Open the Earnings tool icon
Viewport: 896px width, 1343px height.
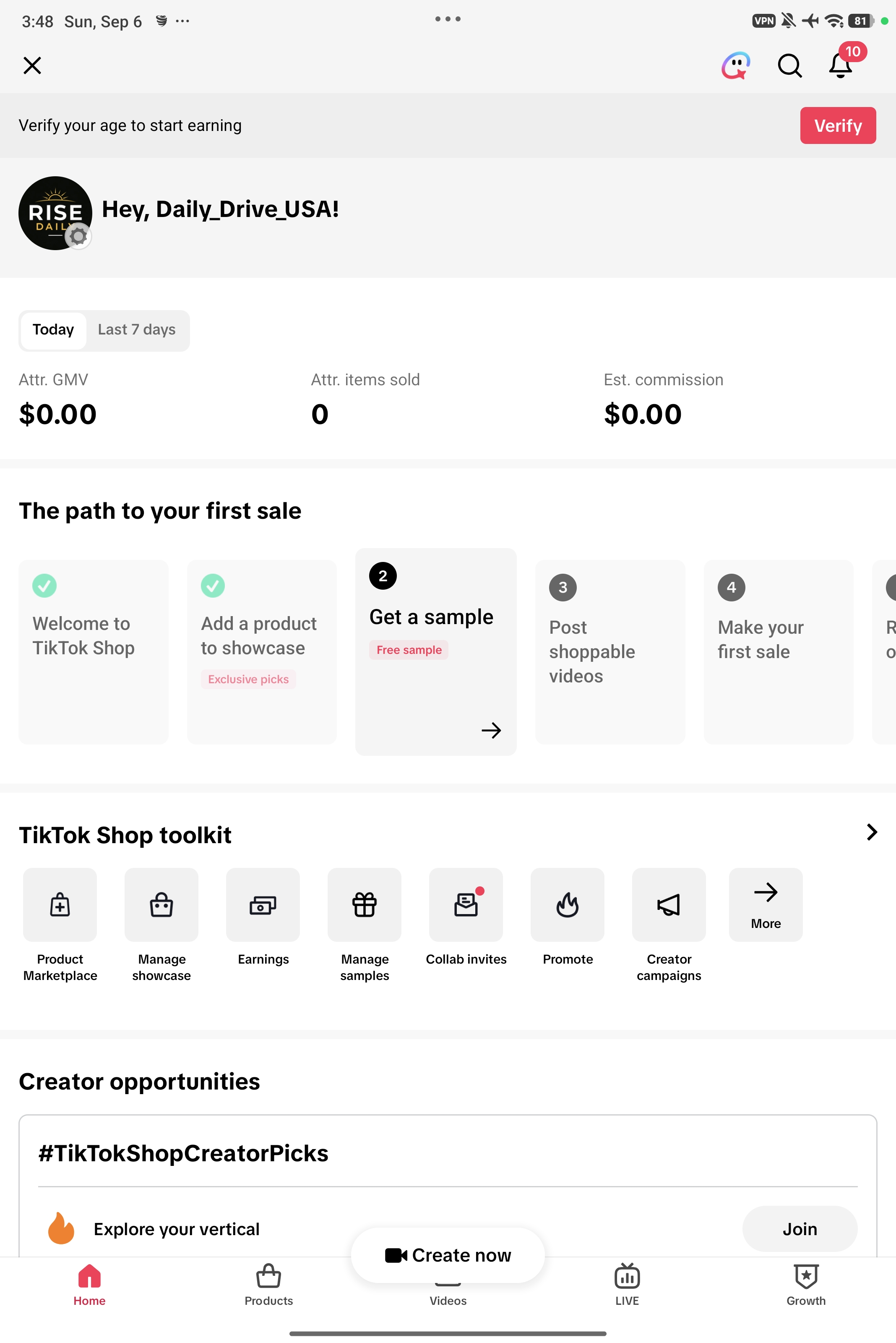[263, 904]
